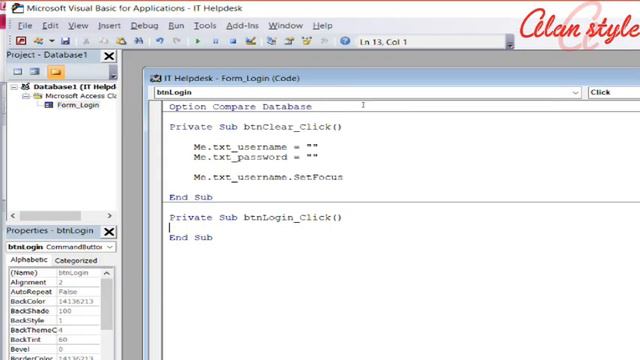Close the Properties - btnLogin panel
Screen dimensions: 640x360
(x=109, y=232)
